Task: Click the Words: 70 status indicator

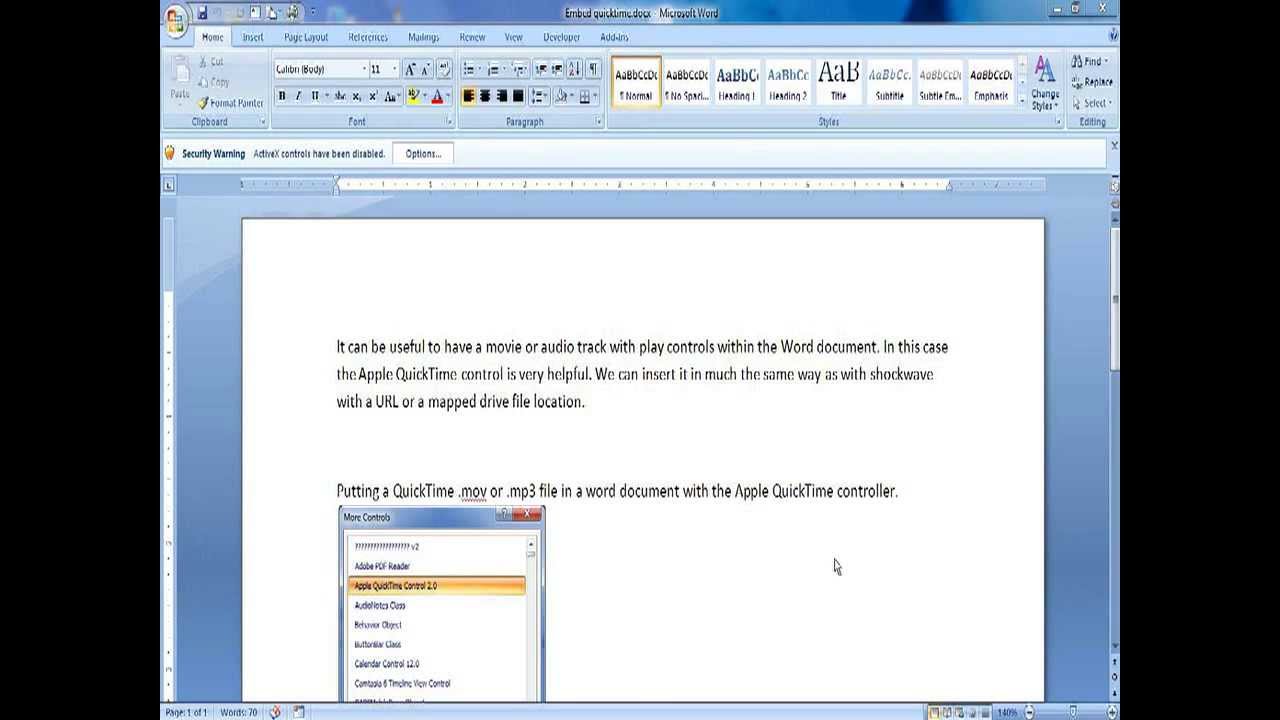Action: coord(238,712)
